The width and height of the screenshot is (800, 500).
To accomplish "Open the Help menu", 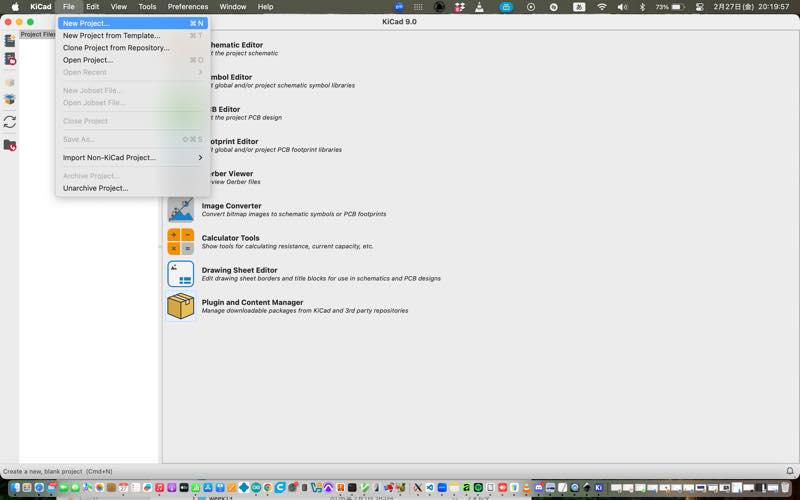I will click(265, 7).
